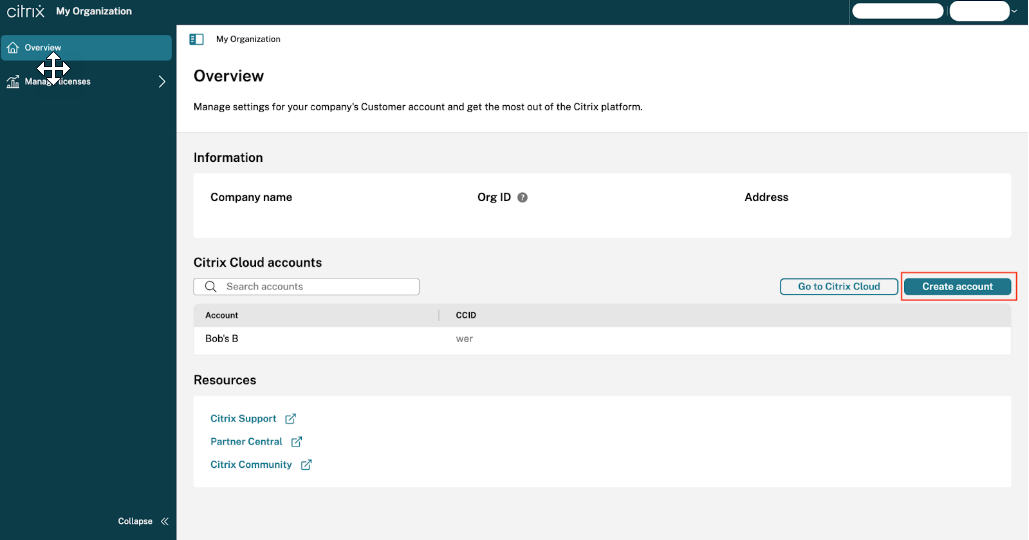1029x540 pixels.
Task: Click the My Organization breadcrumb
Action: [x=248, y=39]
